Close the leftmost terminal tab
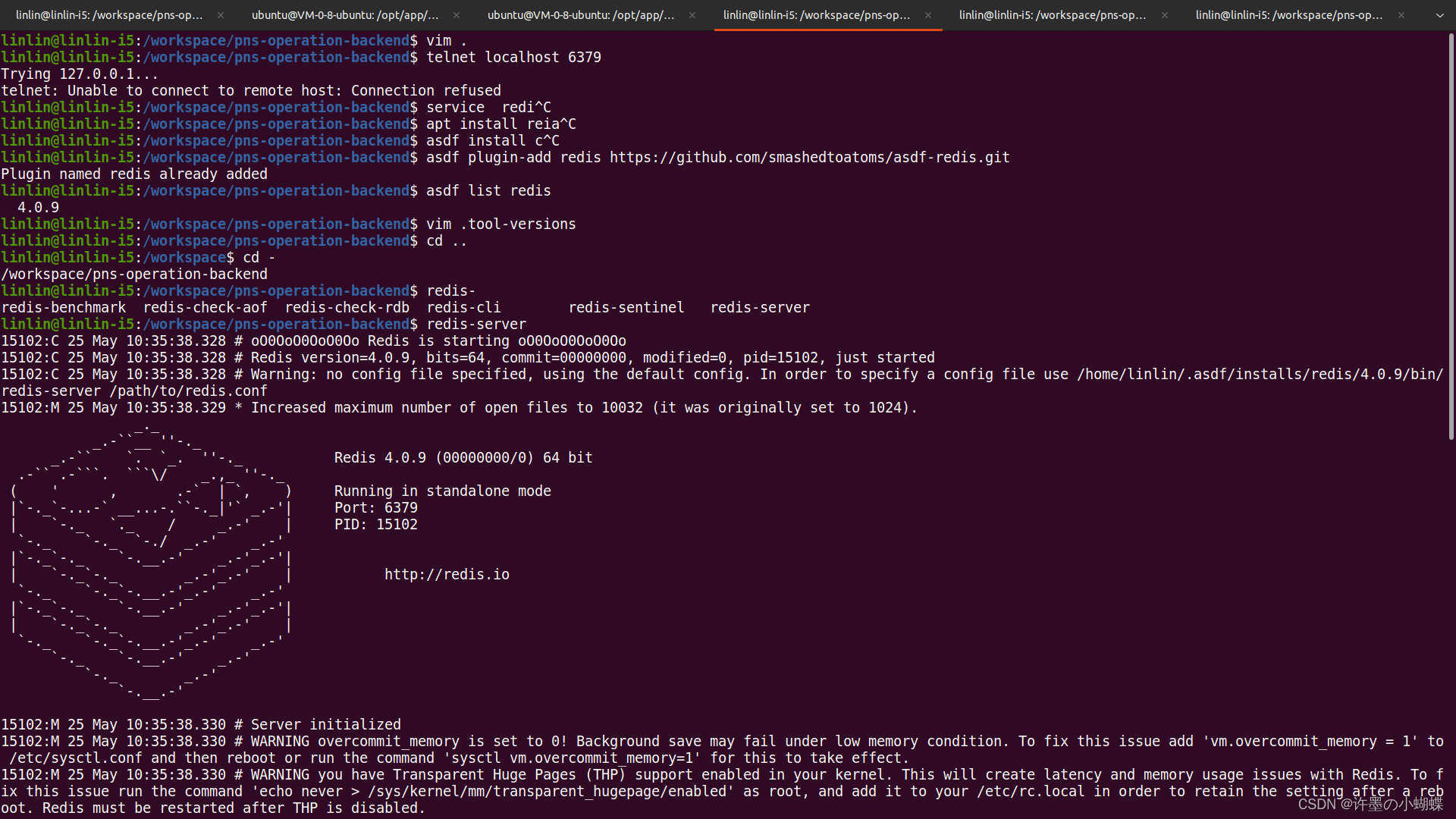The width and height of the screenshot is (1456, 819). coord(220,14)
